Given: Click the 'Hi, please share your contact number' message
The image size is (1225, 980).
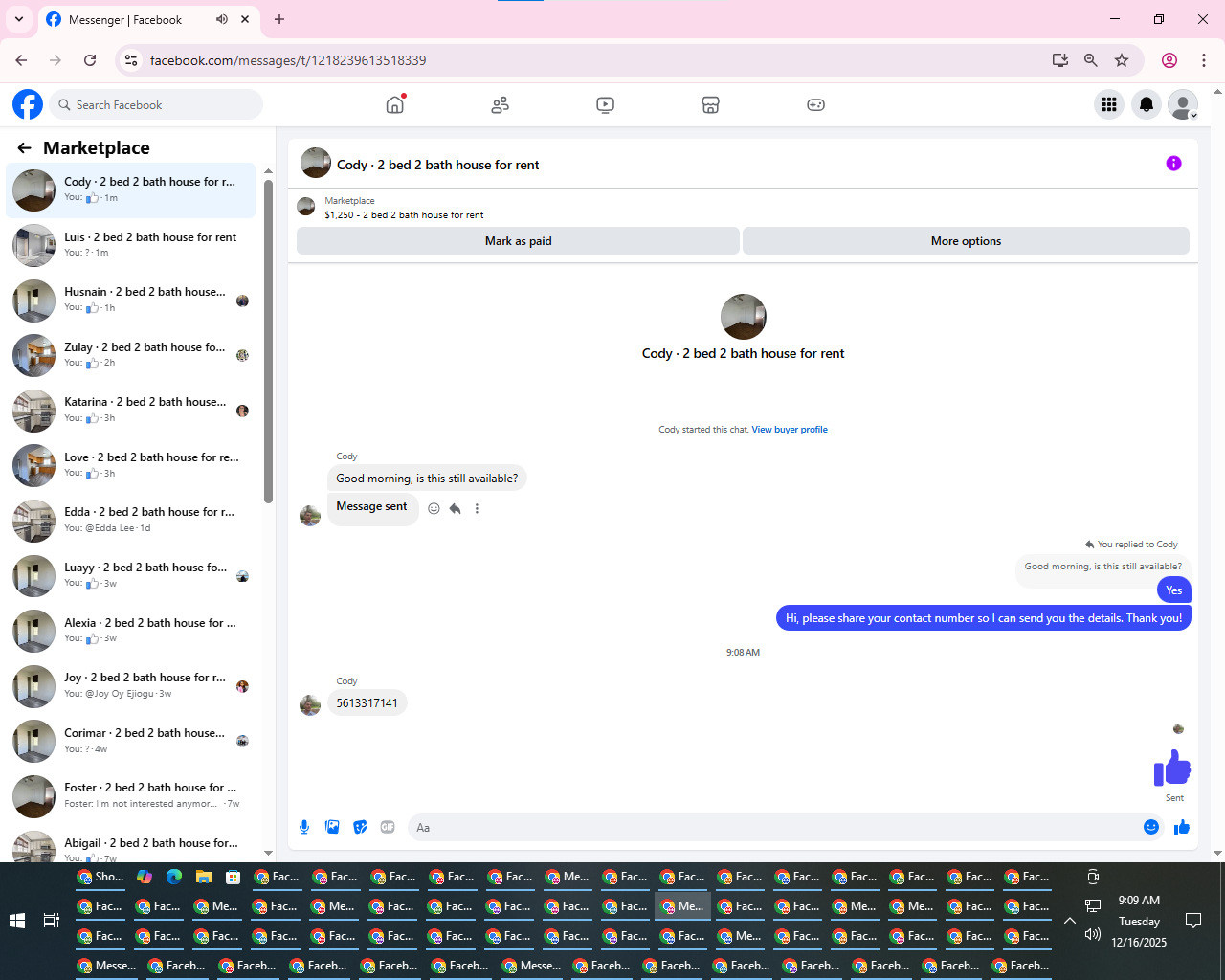Looking at the screenshot, I should click(984, 618).
